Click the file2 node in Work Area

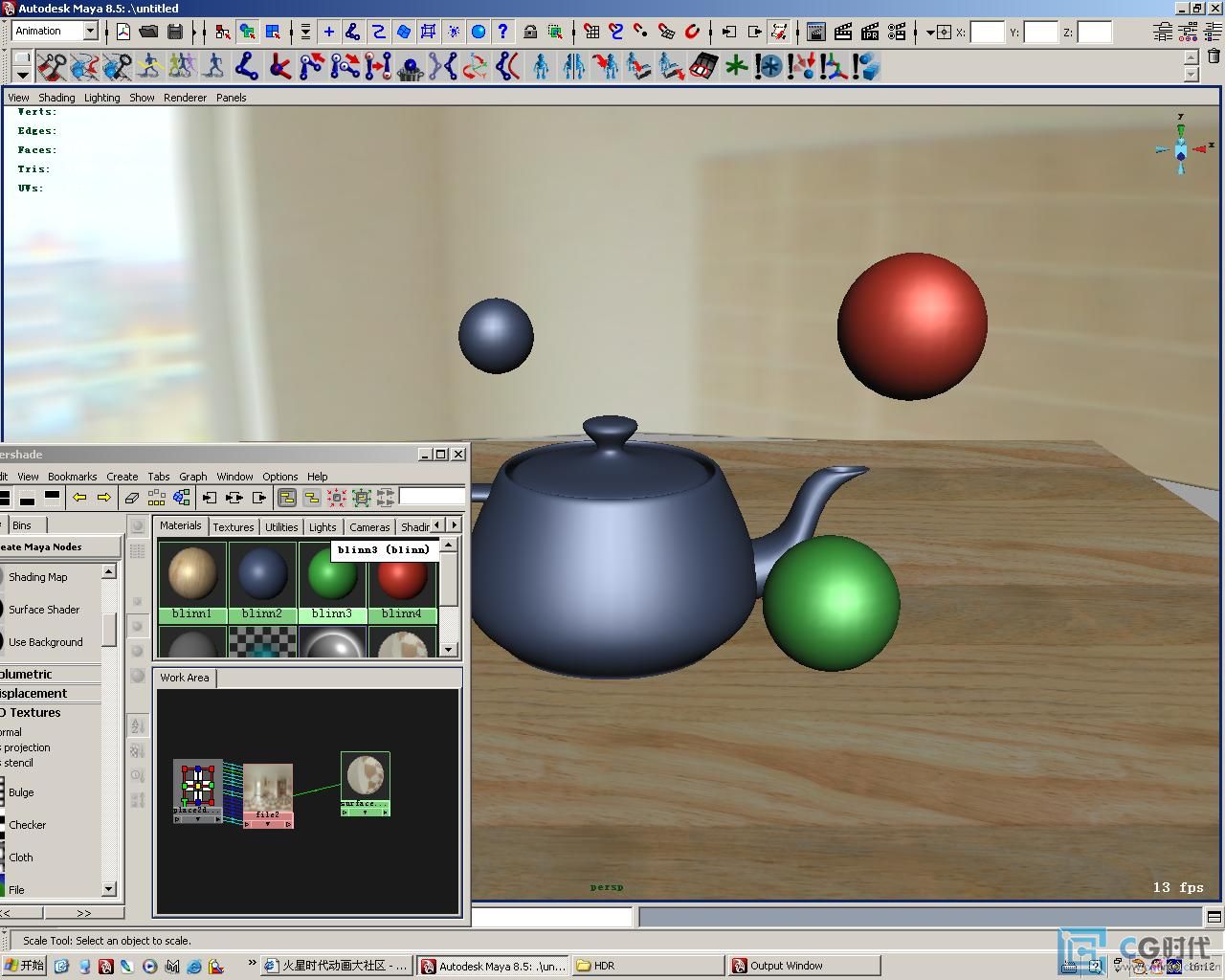pos(268,795)
